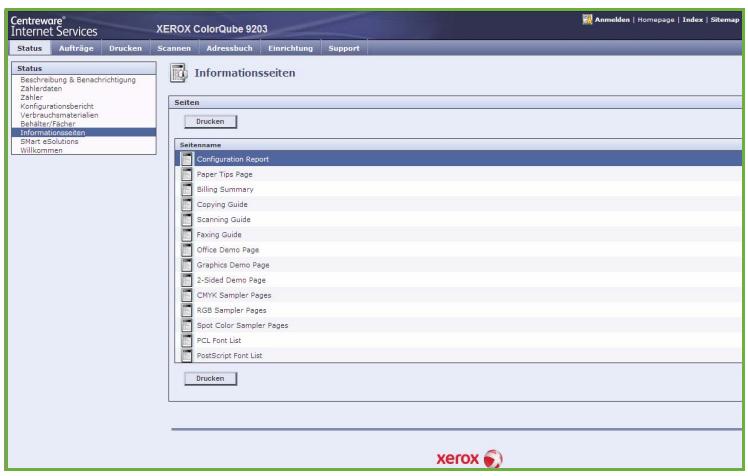Image resolution: width=748 pixels, height=476 pixels.
Task: Select the Faxing Guide row text
Action: pyautogui.click(x=219, y=235)
